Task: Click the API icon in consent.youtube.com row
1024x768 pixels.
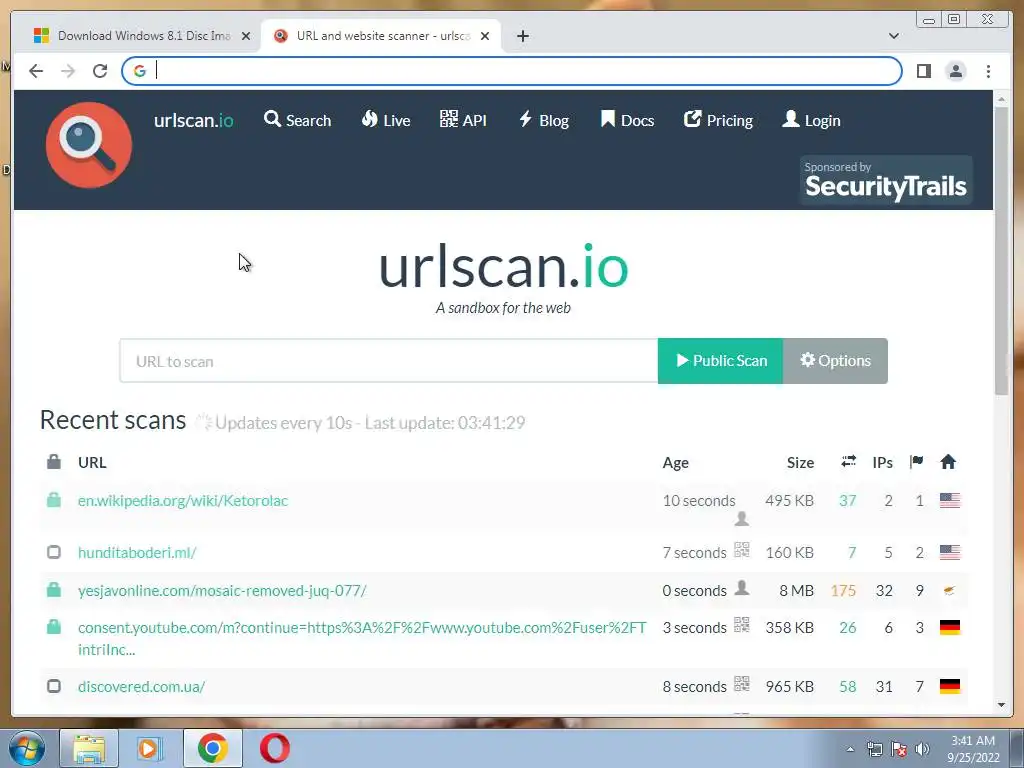Action: coord(741,624)
